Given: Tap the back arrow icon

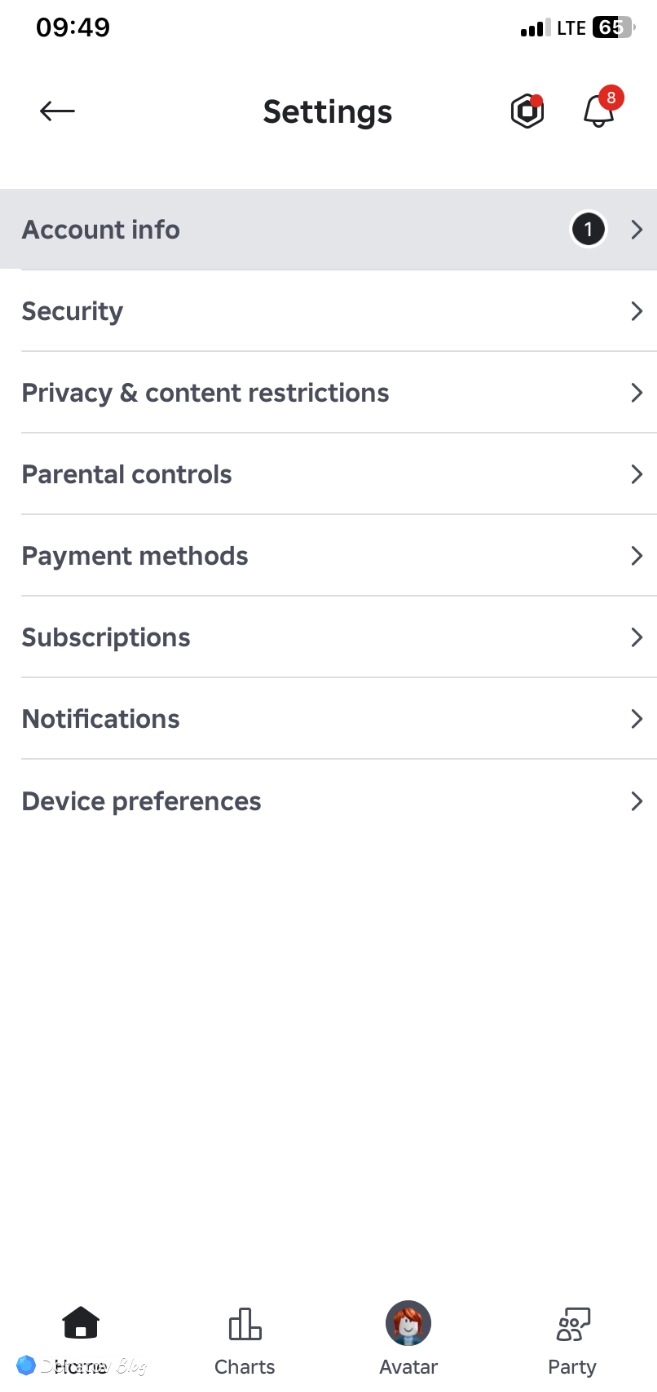Looking at the screenshot, I should pyautogui.click(x=57, y=111).
